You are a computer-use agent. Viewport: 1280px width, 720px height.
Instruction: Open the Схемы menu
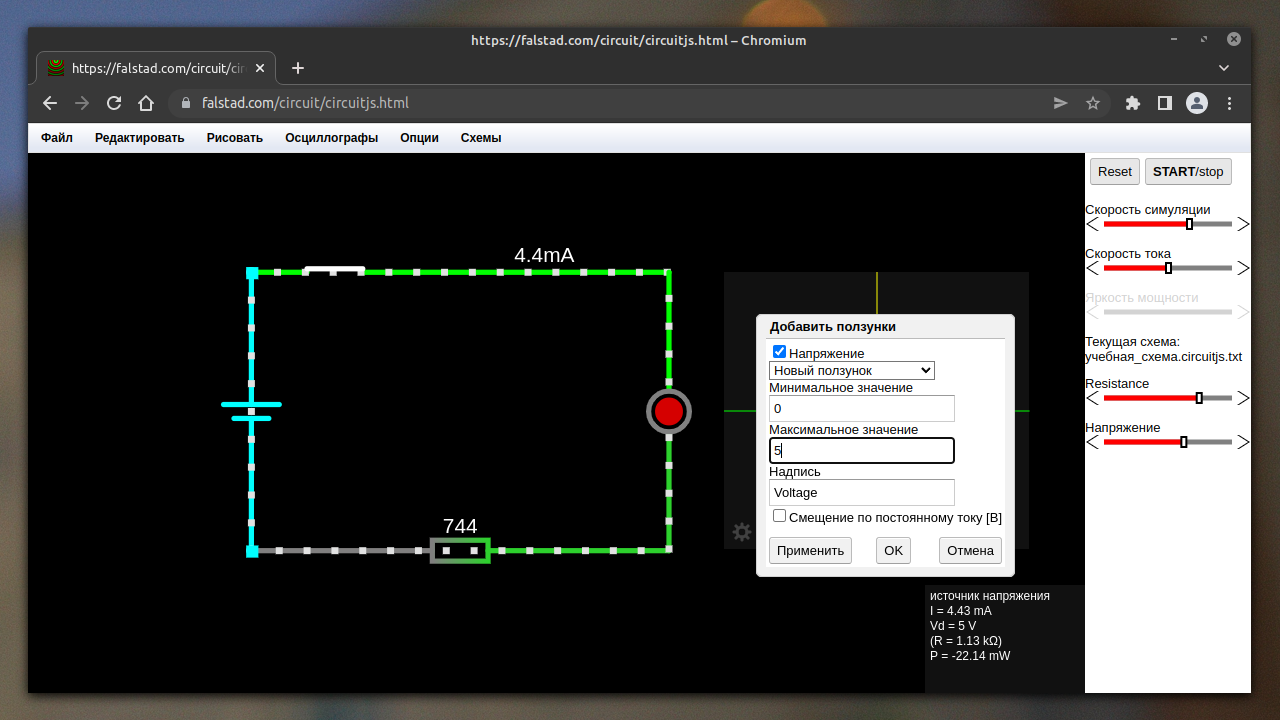point(481,138)
